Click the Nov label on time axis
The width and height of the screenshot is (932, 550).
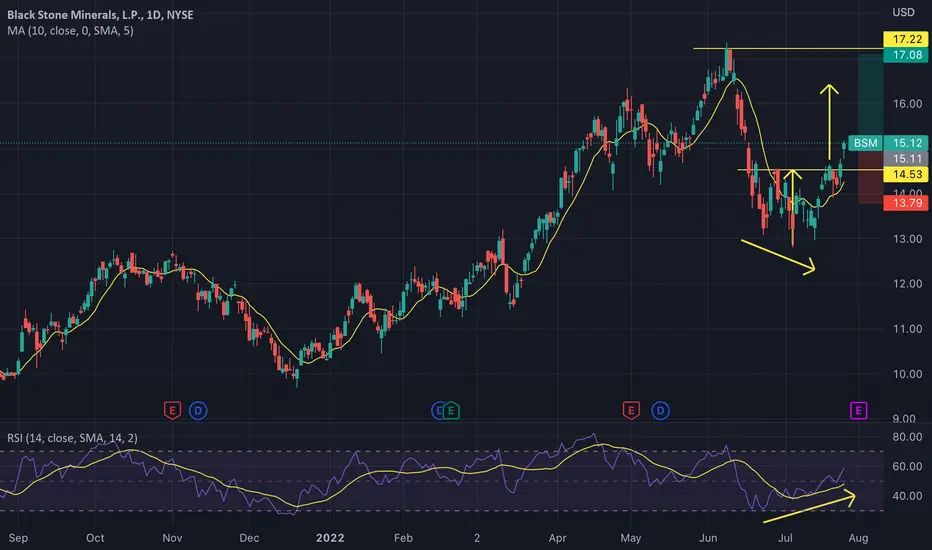172,538
